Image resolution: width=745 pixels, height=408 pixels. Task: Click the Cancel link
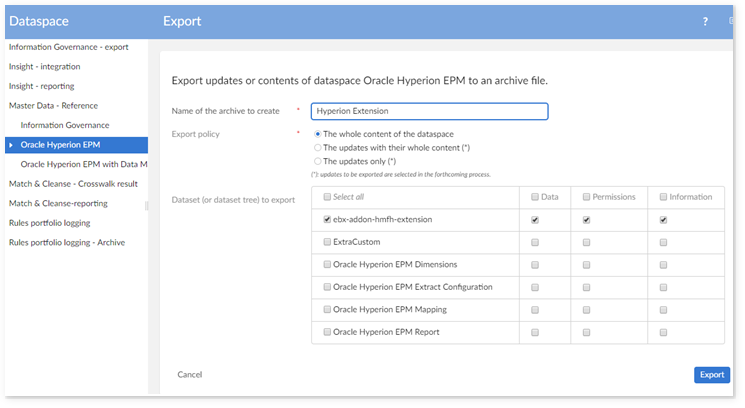point(190,375)
